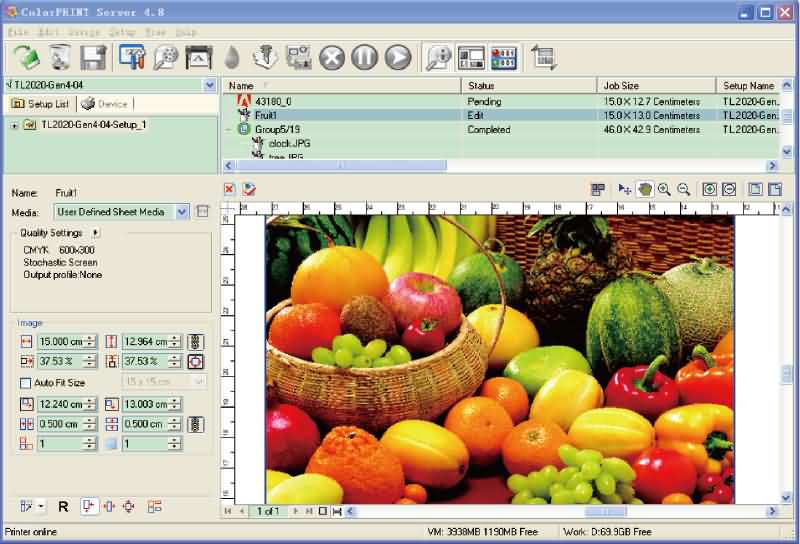Click the Cancel job X toolbar button

coord(331,57)
